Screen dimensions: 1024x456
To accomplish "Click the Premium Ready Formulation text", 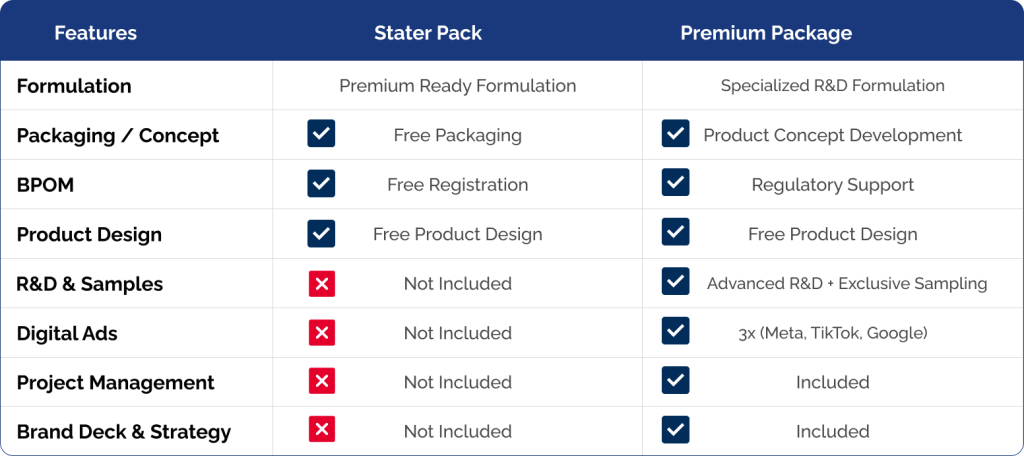I will 457,86.
